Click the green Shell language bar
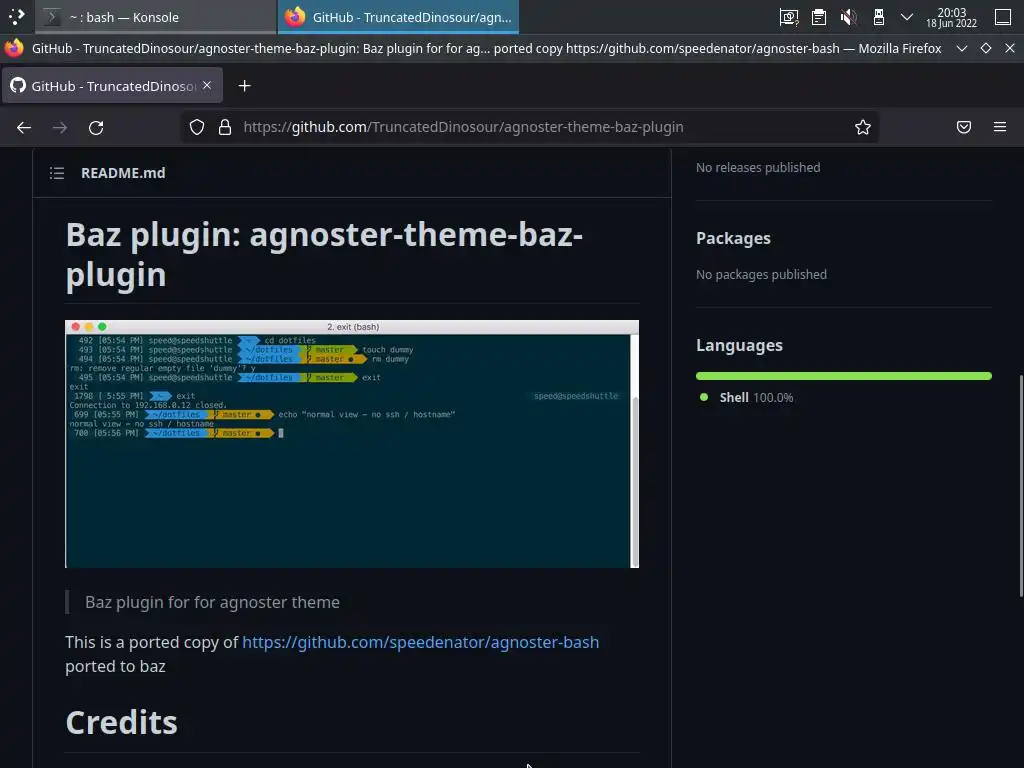 (844, 376)
